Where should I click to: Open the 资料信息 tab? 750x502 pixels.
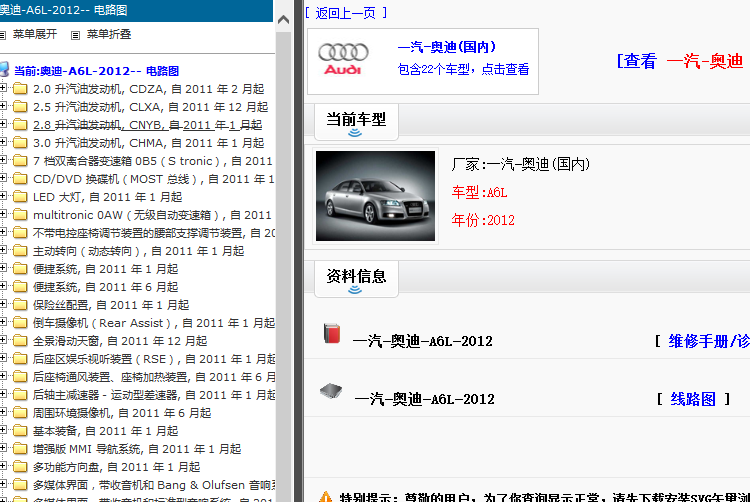point(356,279)
